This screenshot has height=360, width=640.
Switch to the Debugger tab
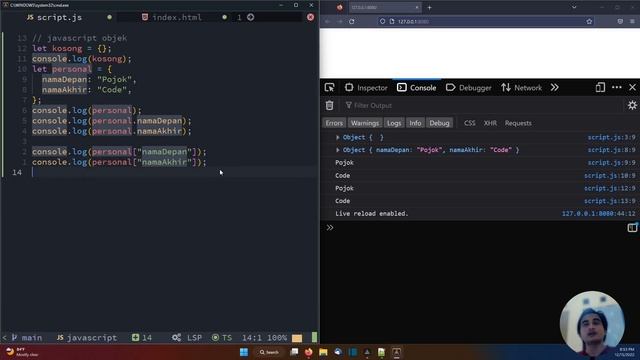tap(469, 88)
